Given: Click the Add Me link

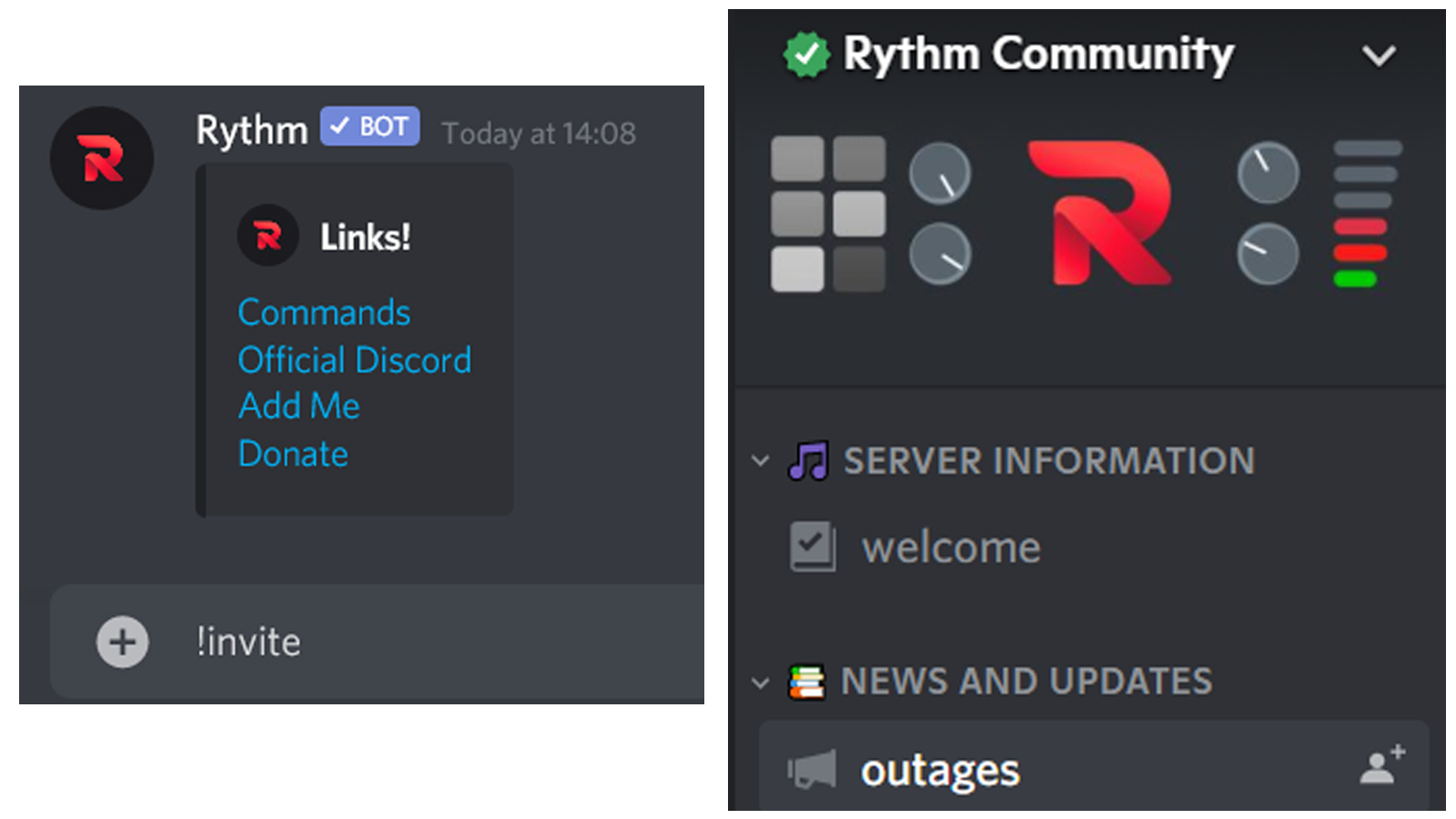Looking at the screenshot, I should pos(298,406).
